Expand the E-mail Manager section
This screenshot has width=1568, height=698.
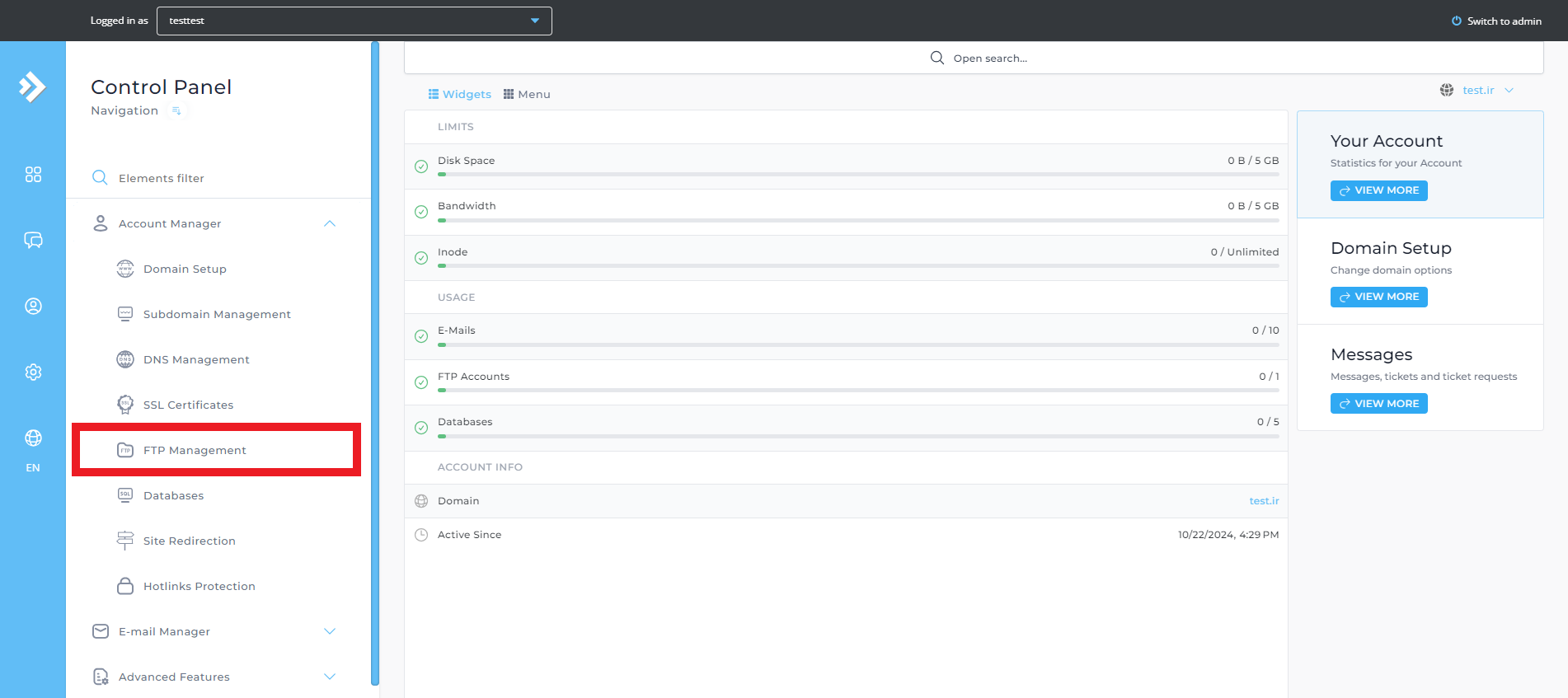(x=330, y=631)
